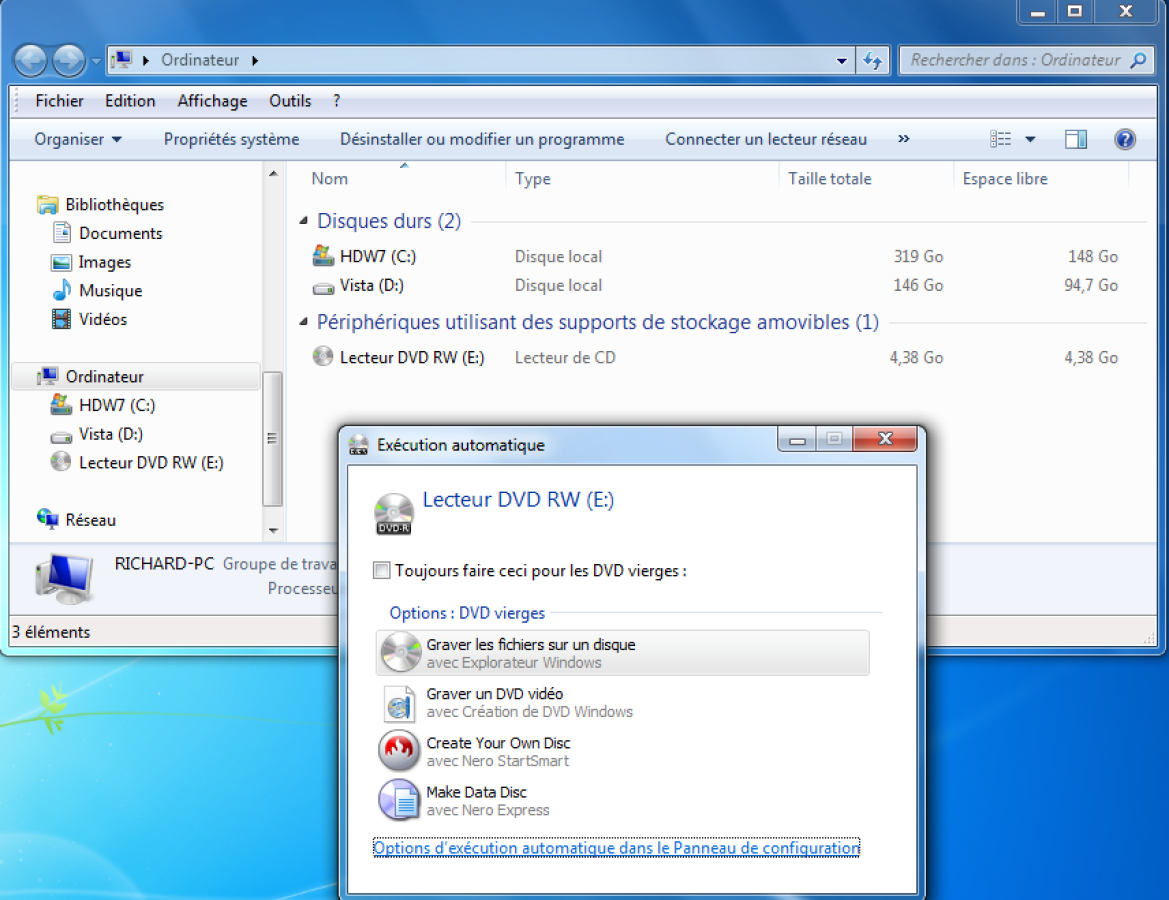This screenshot has height=900, width=1169.
Task: Open the Outils menu
Action: [290, 101]
